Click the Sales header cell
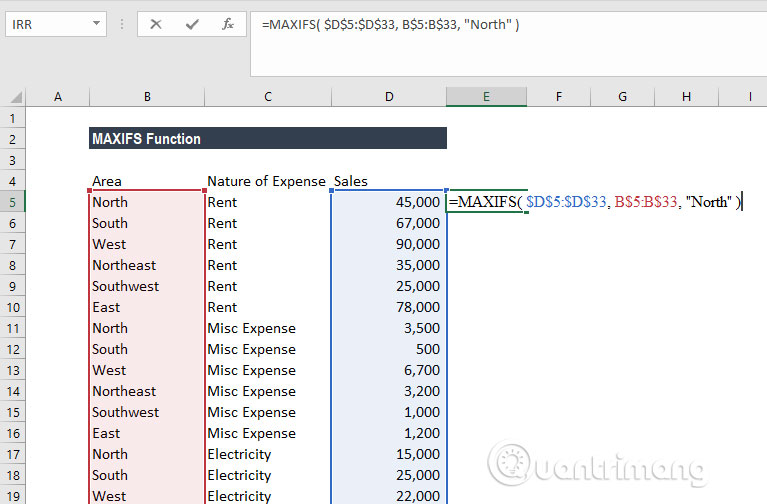This screenshot has height=504, width=767. point(389,181)
